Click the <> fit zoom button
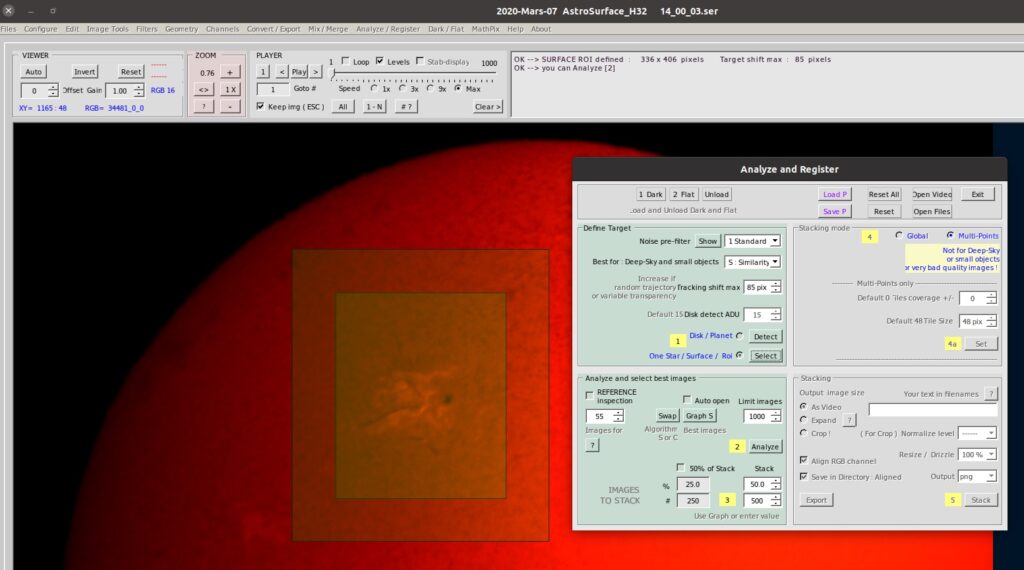The width and height of the screenshot is (1024, 570). 204,89
